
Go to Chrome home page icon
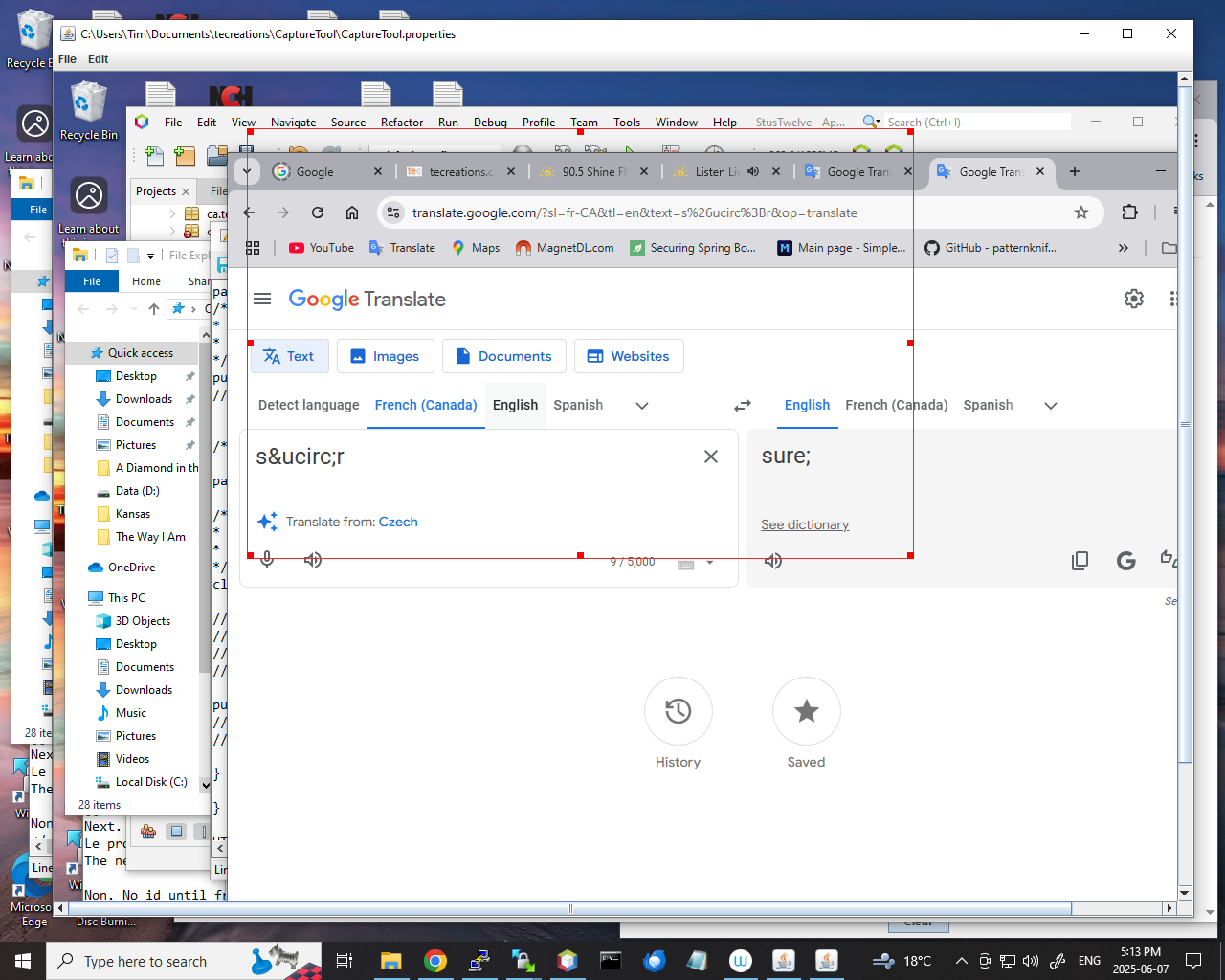(x=352, y=212)
